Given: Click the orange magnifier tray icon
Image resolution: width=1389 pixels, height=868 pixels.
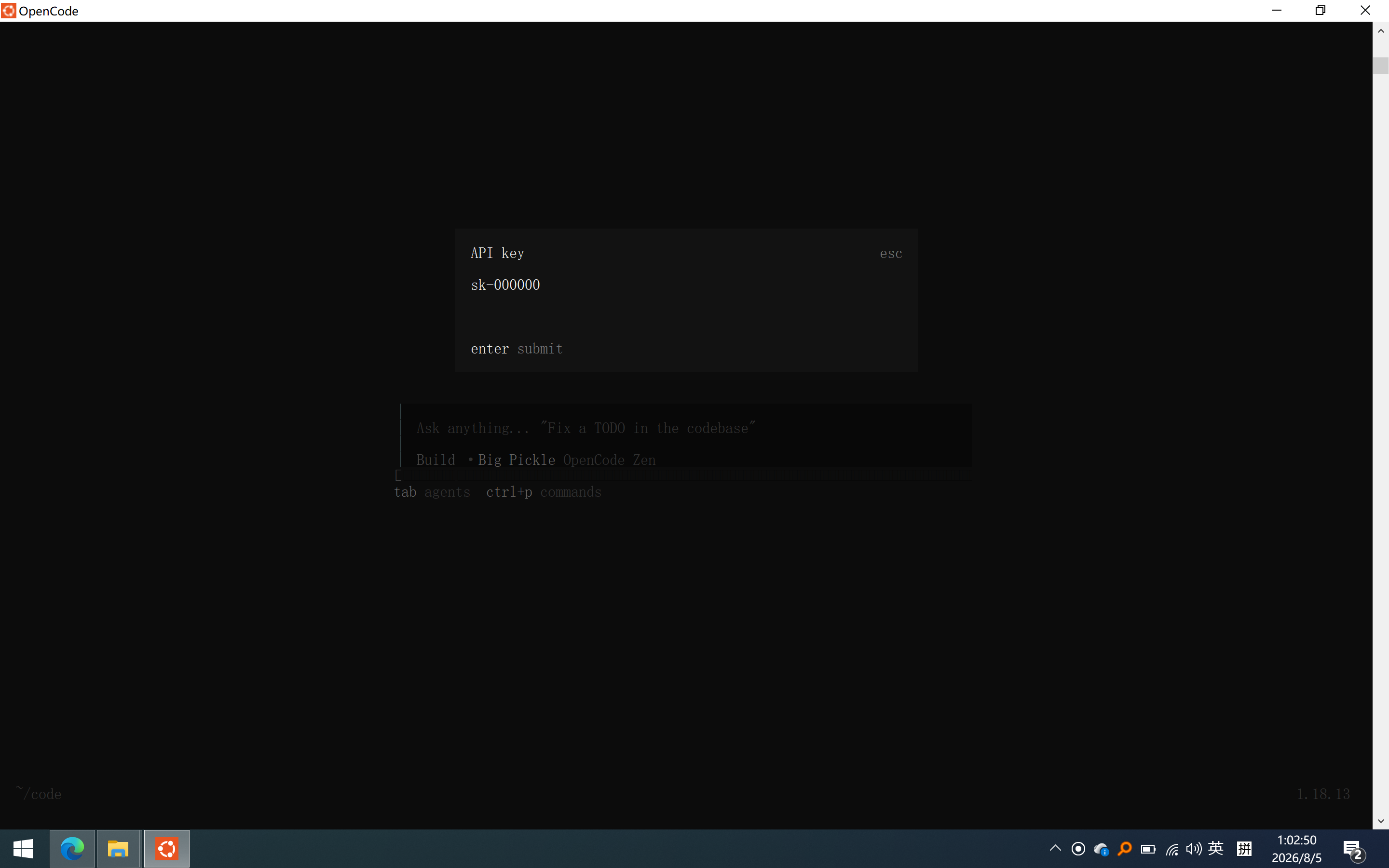Looking at the screenshot, I should click(x=1124, y=849).
